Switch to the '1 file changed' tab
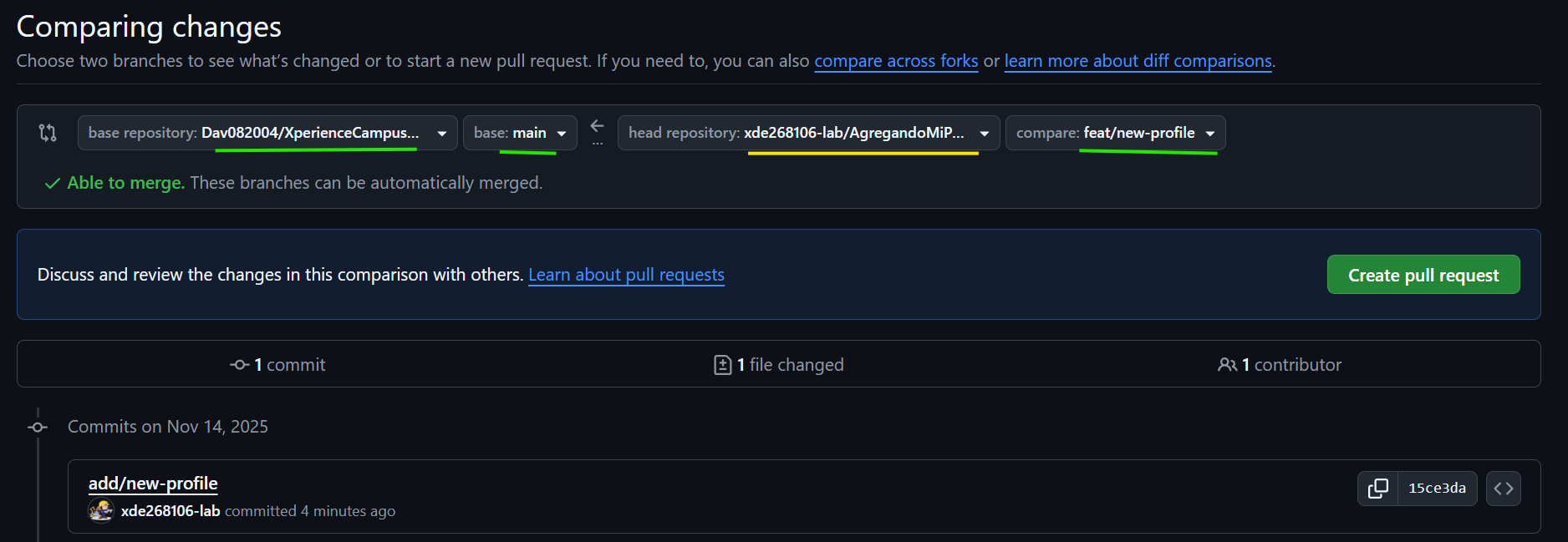 tap(779, 365)
